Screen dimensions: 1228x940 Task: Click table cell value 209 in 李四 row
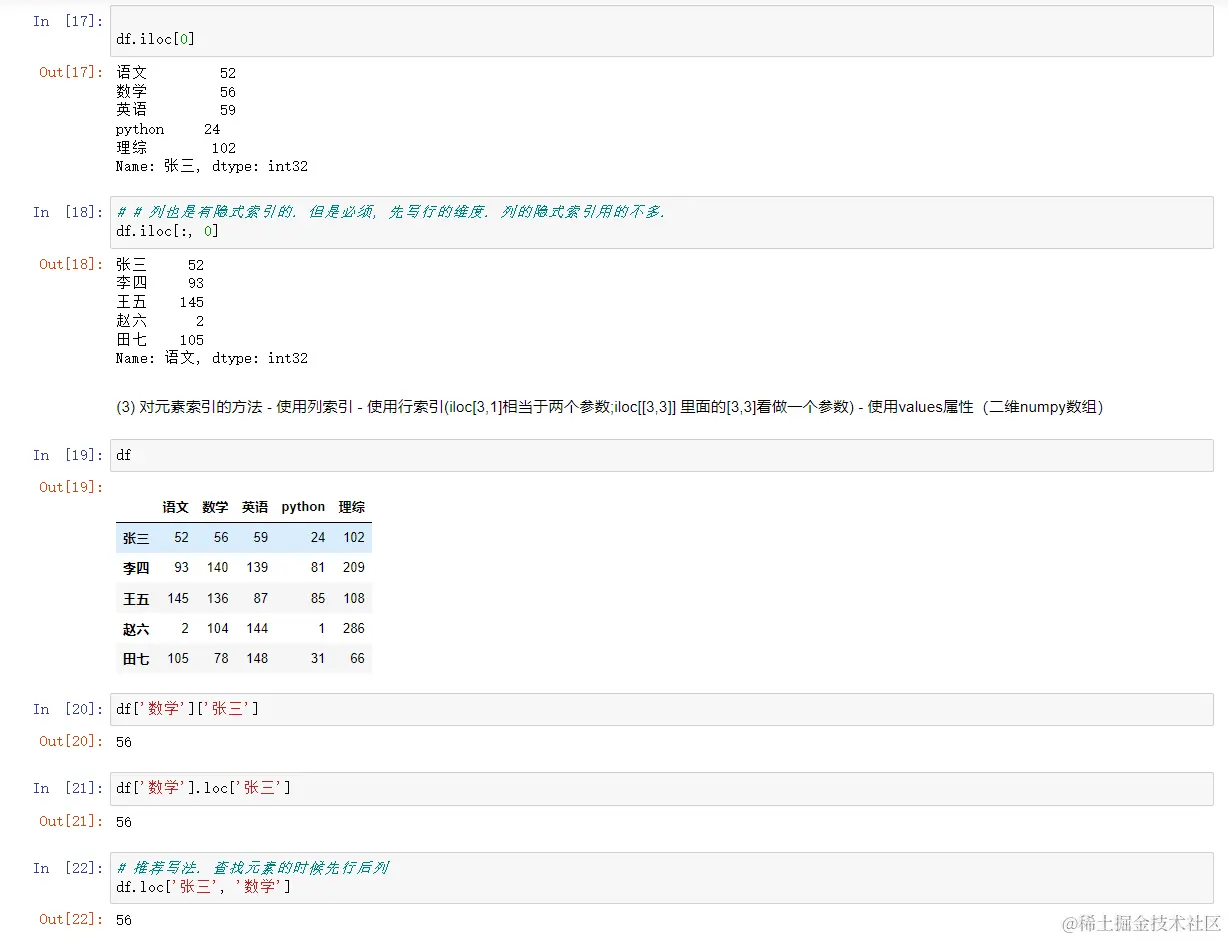click(354, 567)
